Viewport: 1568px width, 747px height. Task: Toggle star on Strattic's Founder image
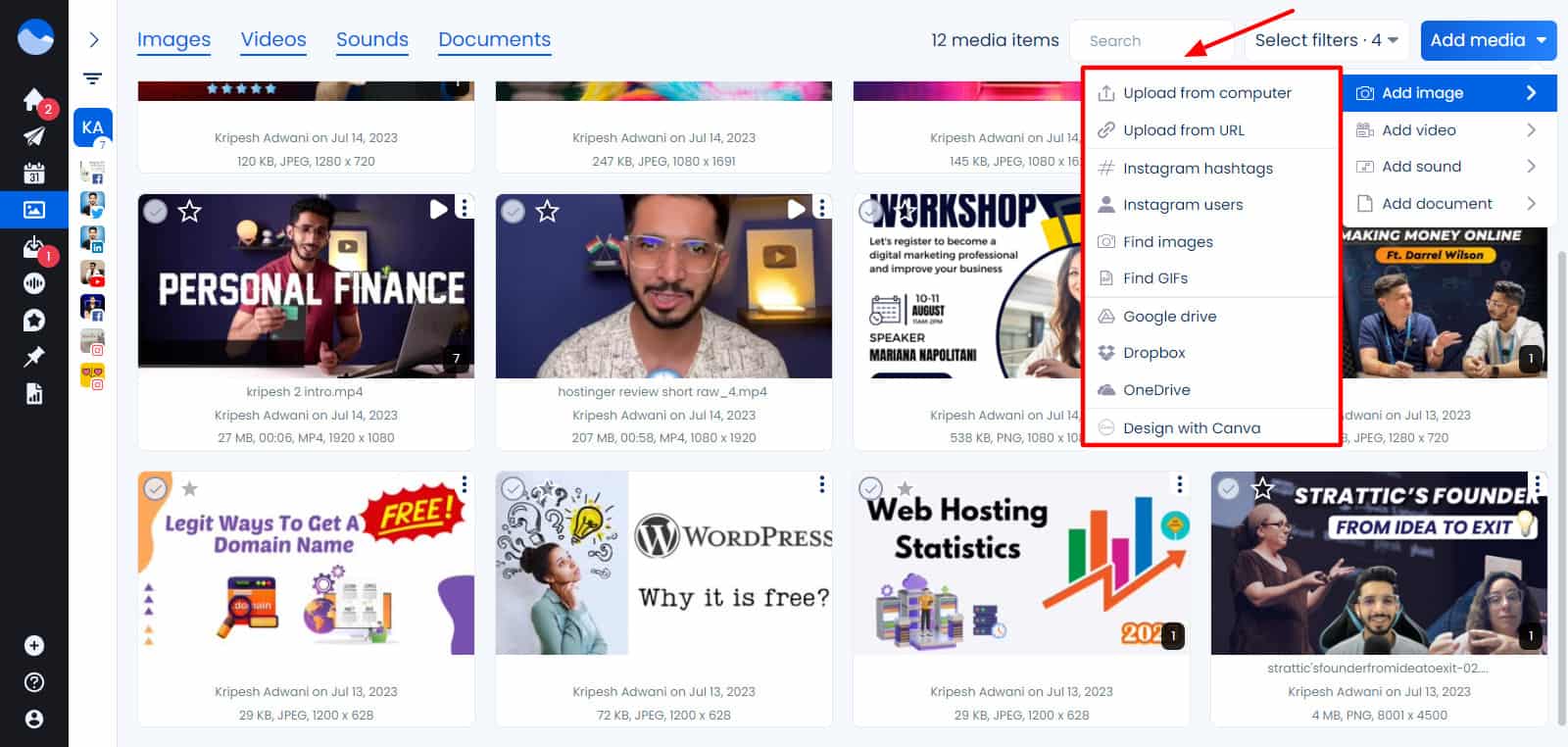click(1263, 488)
